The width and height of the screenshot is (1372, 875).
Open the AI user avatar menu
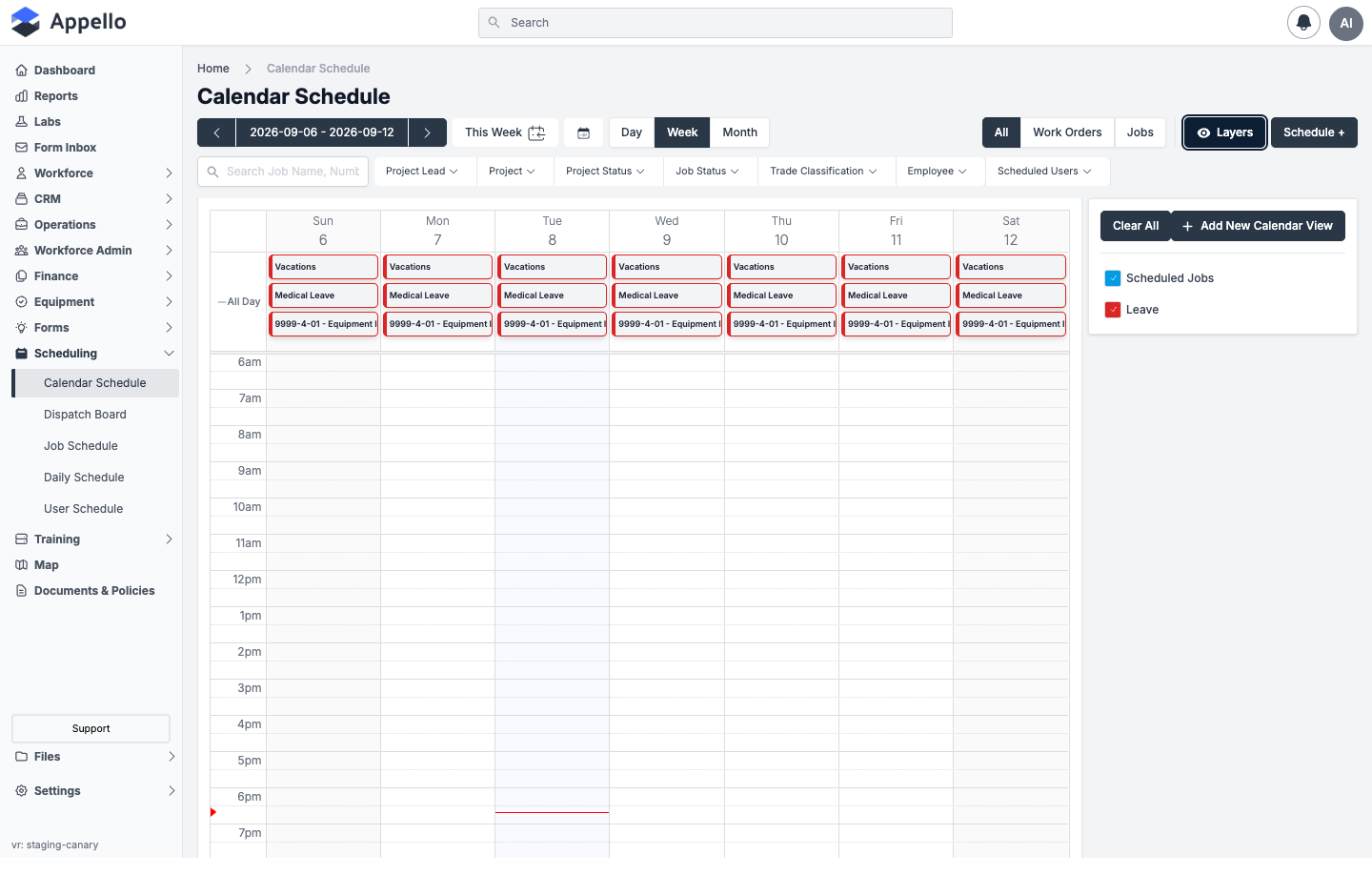1346,23
